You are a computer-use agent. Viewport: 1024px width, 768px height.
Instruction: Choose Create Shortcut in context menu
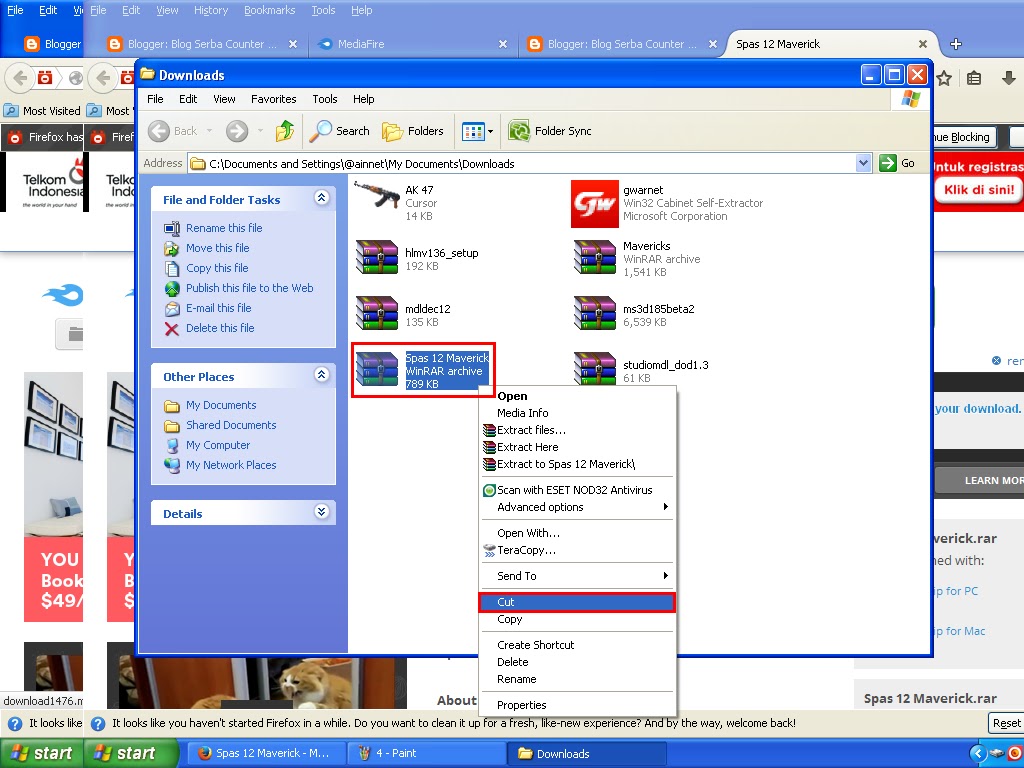point(577,645)
